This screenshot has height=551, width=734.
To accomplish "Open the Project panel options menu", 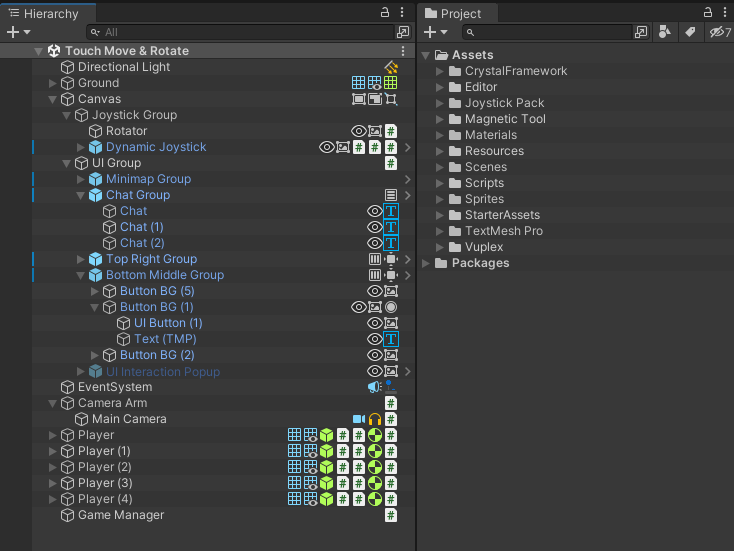I will pyautogui.click(x=725, y=12).
